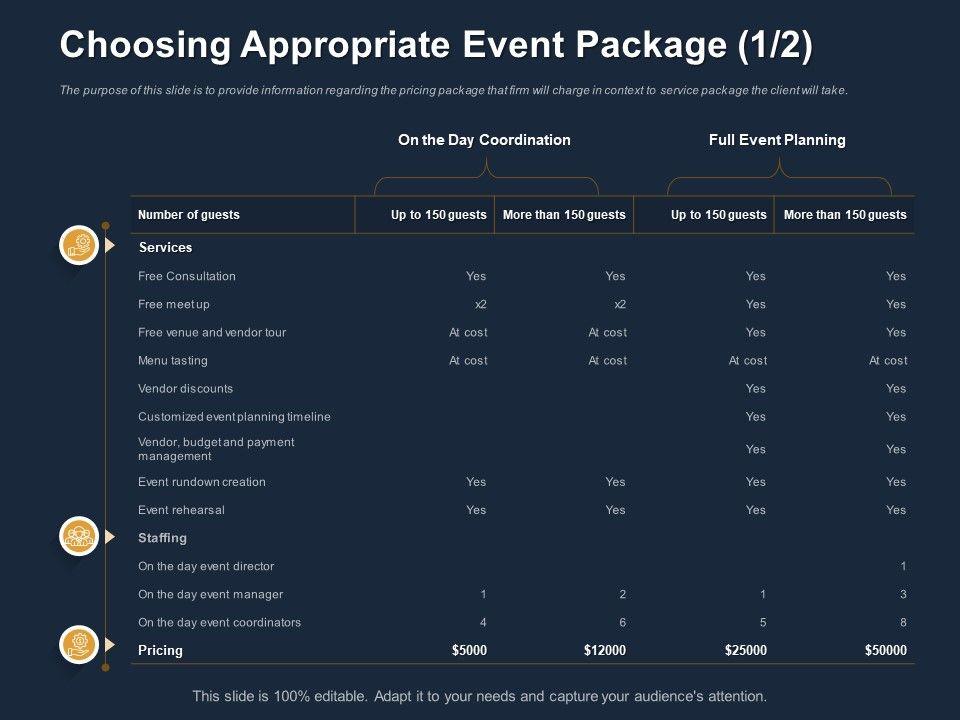This screenshot has width=960, height=720.
Task: Click the arrow pointer beside Services
Action: (x=110, y=245)
